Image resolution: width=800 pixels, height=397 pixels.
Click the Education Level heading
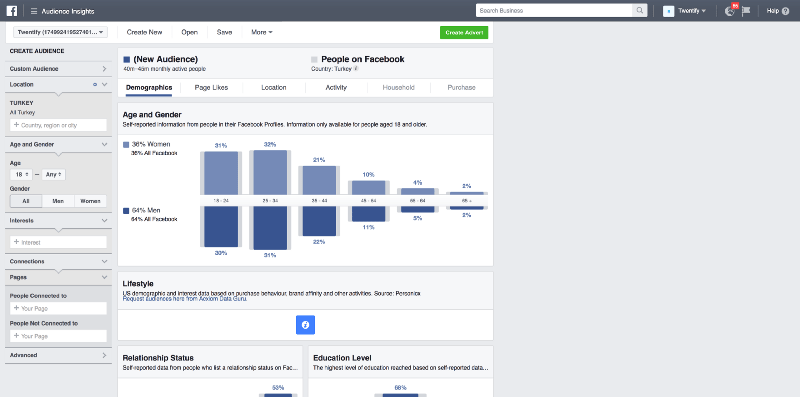[342, 358]
